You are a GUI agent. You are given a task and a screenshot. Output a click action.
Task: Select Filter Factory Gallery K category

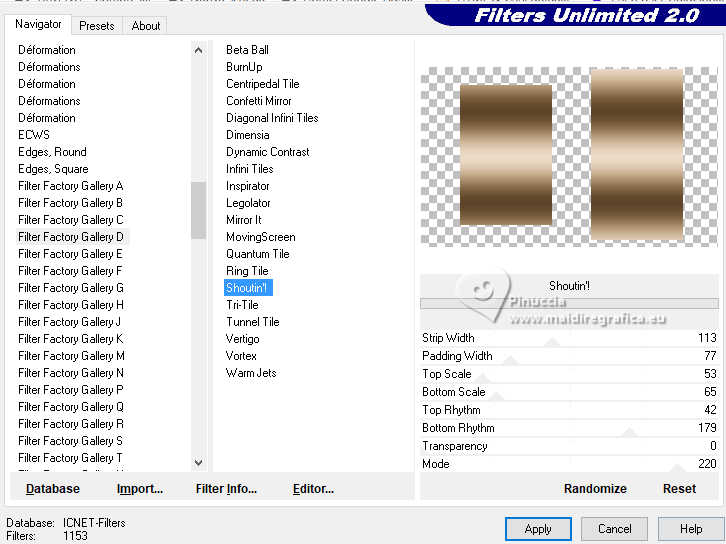click(71, 339)
